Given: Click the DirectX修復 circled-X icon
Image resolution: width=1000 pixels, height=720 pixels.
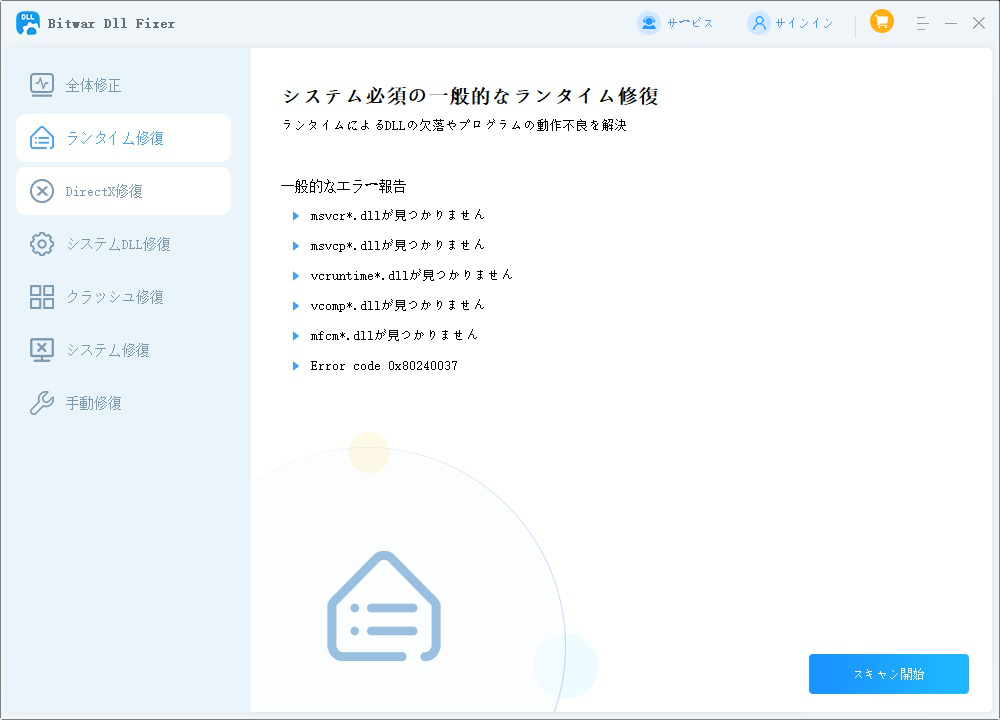Looking at the screenshot, I should pos(42,191).
